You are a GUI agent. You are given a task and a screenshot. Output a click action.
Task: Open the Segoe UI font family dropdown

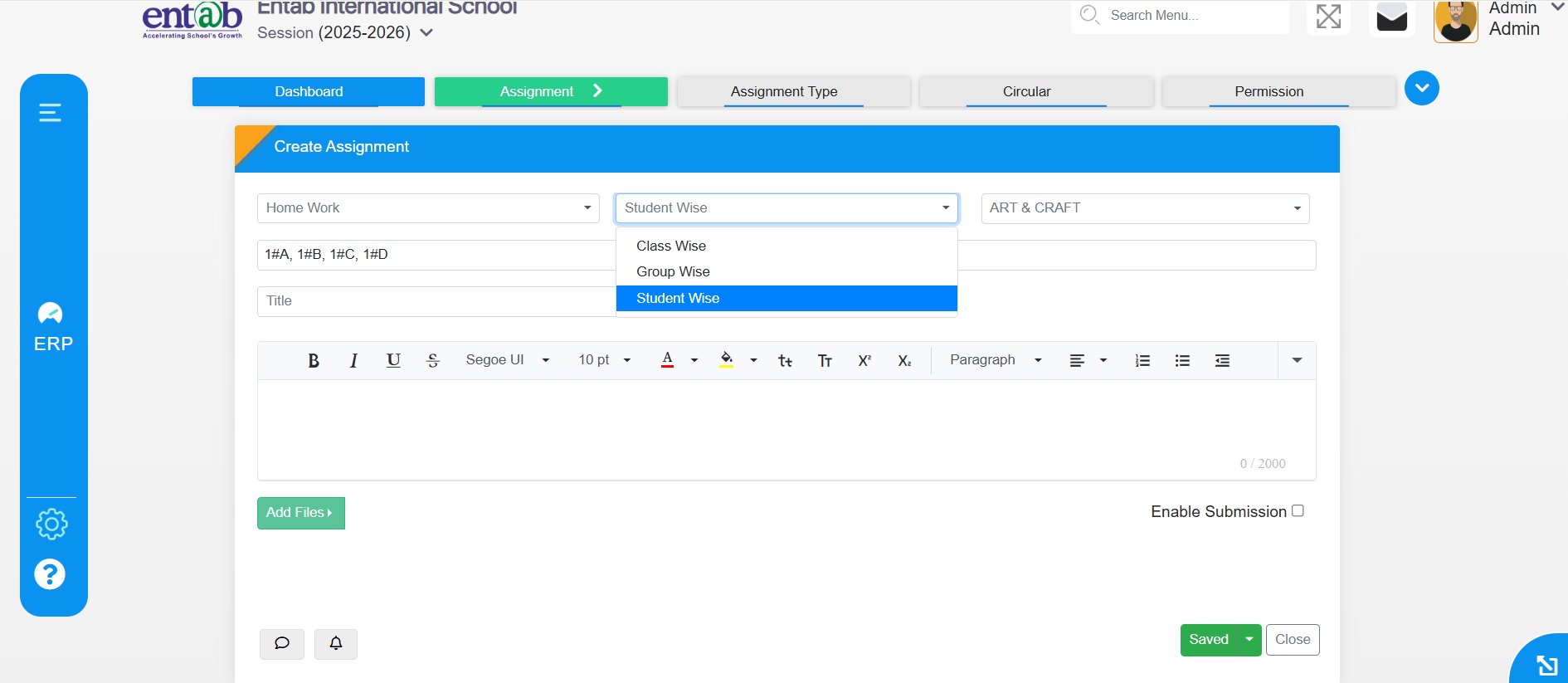coord(507,360)
